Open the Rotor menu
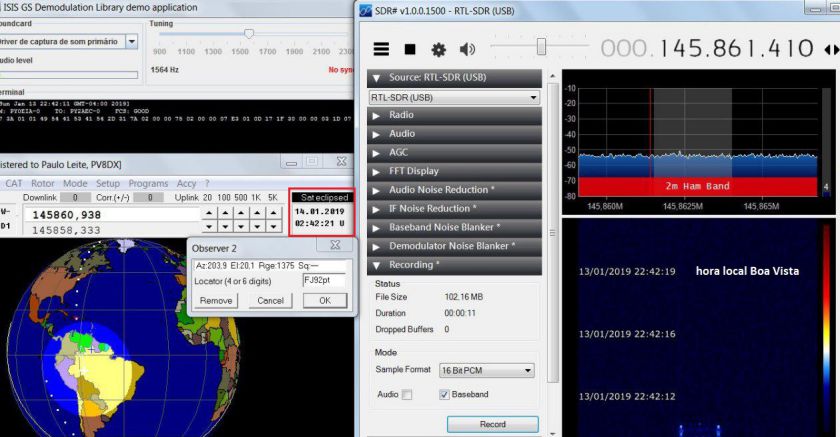Screen dimensions: 840x437 coord(43,184)
